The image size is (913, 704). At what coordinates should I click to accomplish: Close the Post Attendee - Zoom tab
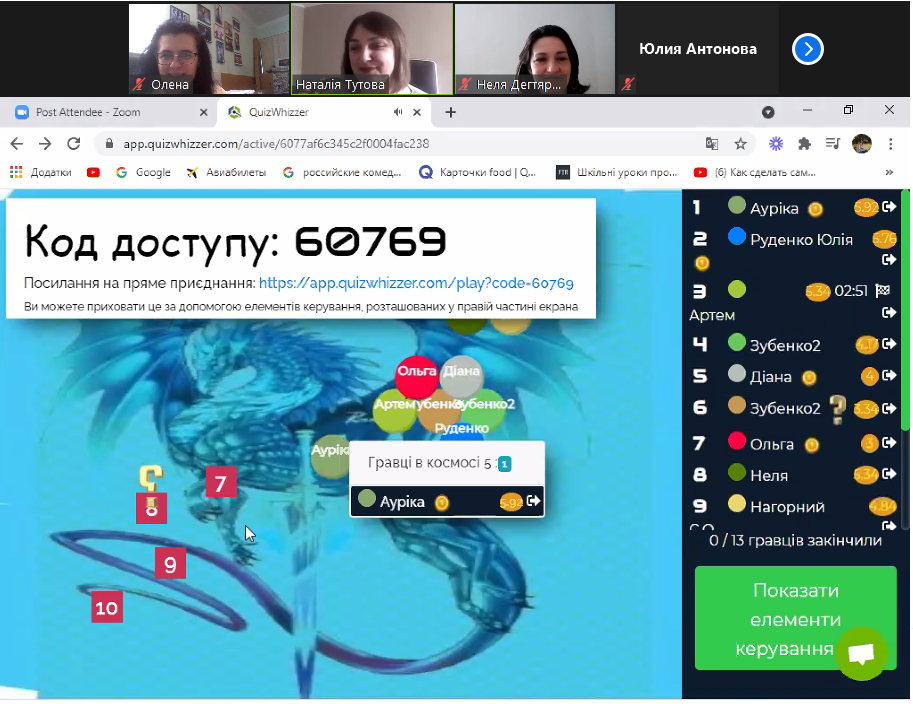pyautogui.click(x=203, y=112)
